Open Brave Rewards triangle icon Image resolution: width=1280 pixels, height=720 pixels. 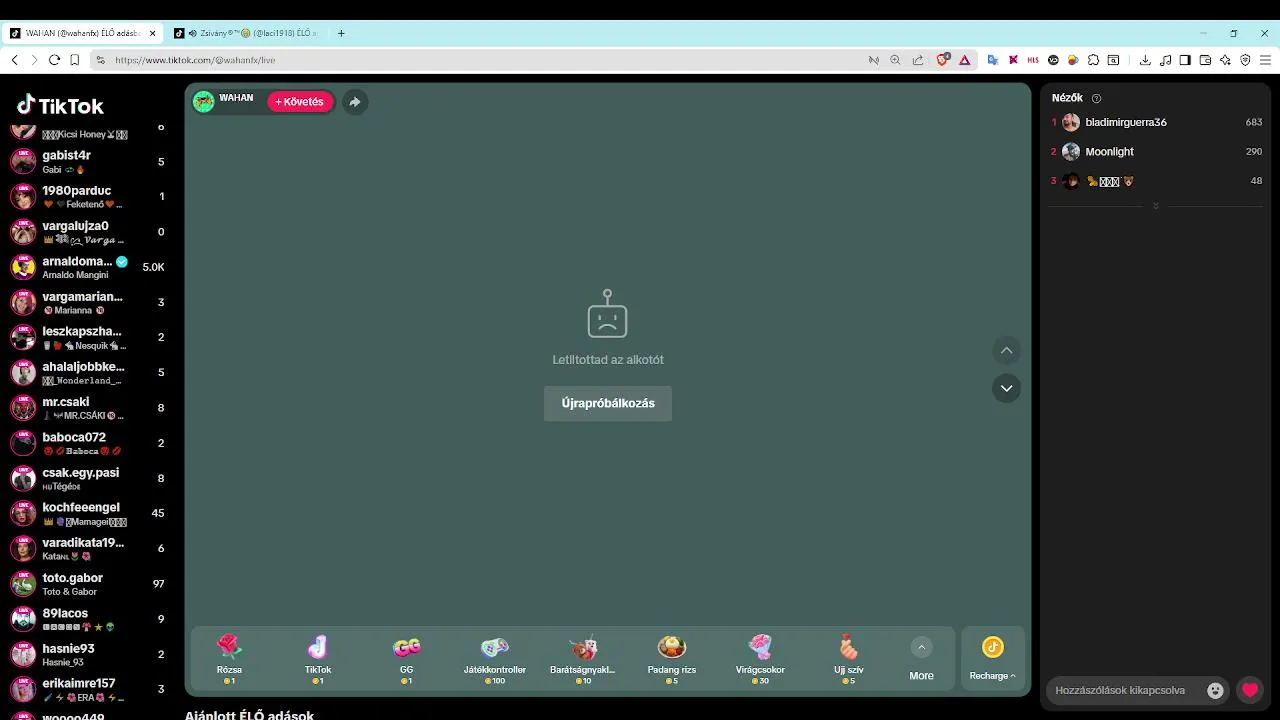pos(965,60)
